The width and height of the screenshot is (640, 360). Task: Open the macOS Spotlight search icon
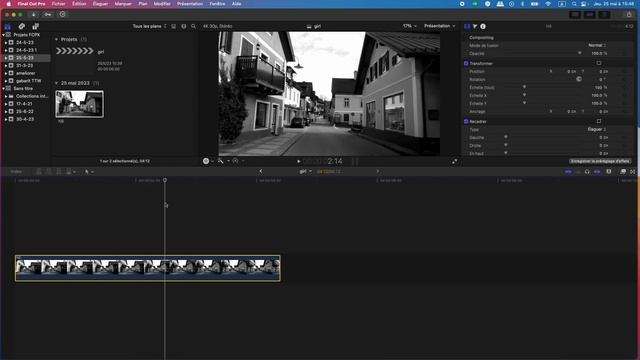574,4
